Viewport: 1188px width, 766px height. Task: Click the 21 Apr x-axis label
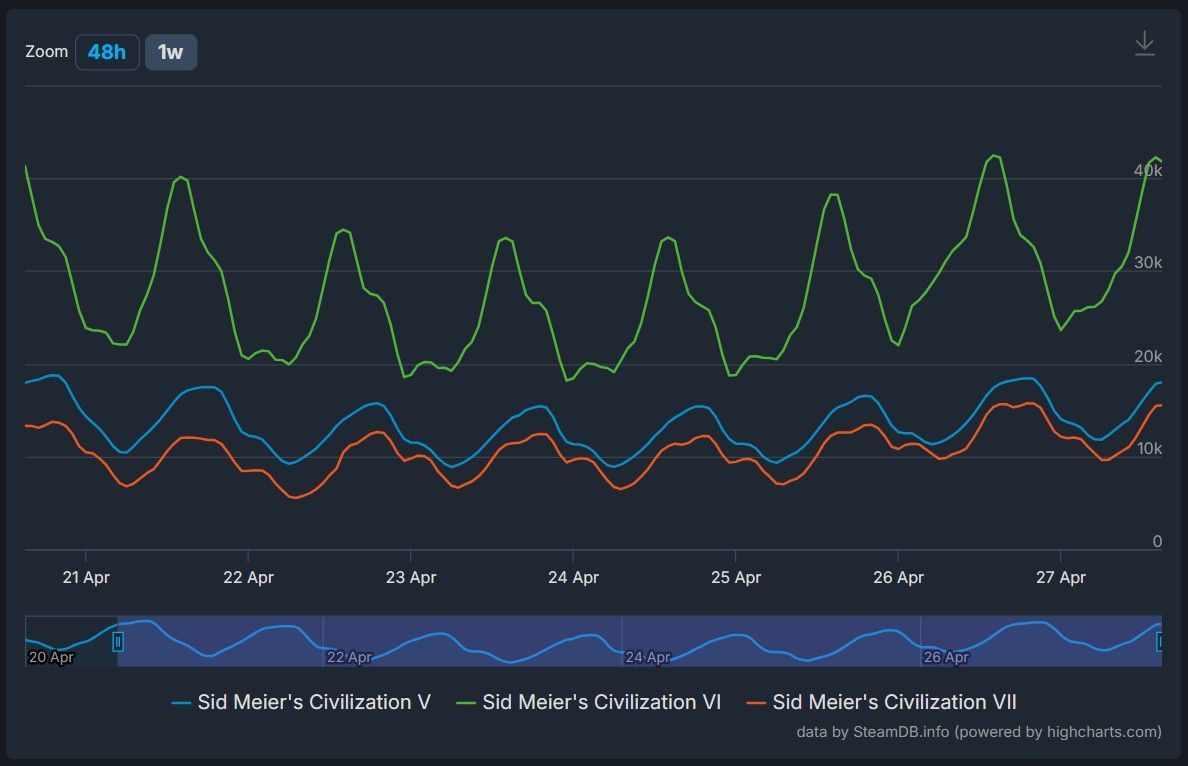click(x=85, y=577)
